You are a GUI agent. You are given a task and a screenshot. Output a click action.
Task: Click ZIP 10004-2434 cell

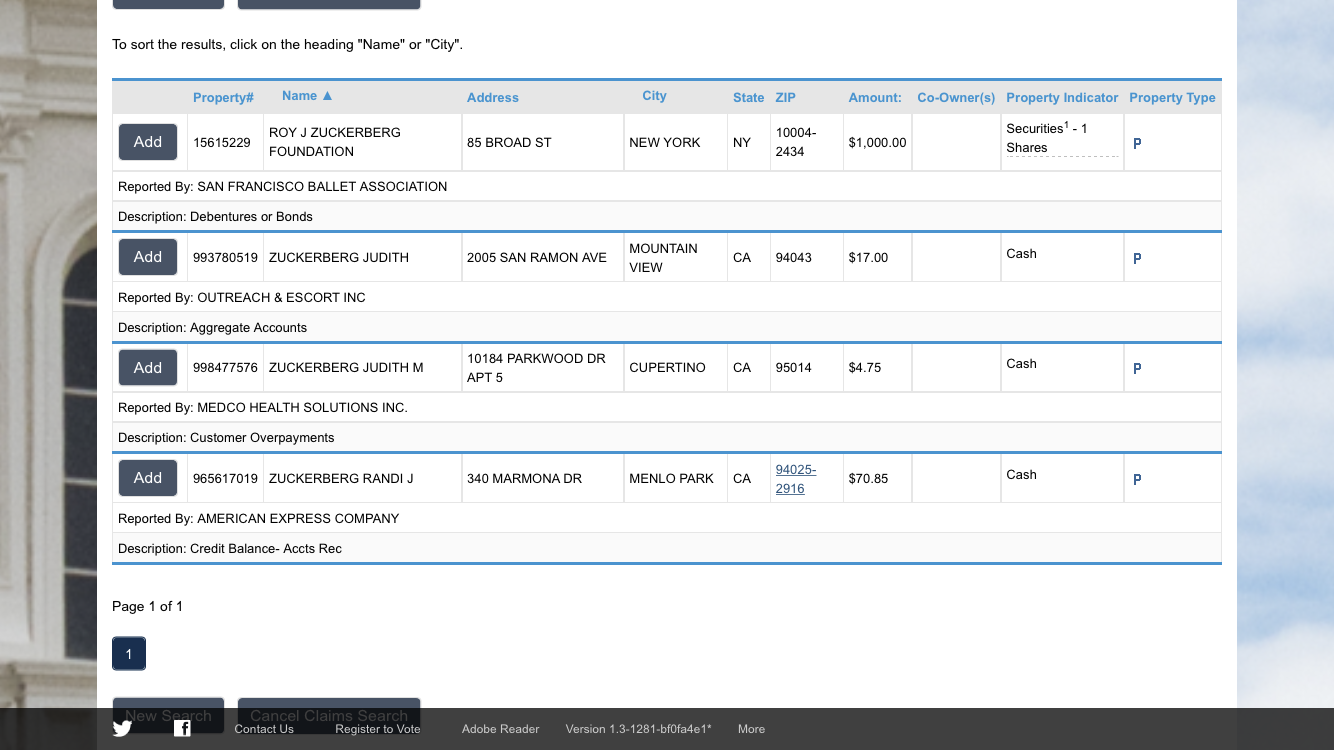pos(806,142)
